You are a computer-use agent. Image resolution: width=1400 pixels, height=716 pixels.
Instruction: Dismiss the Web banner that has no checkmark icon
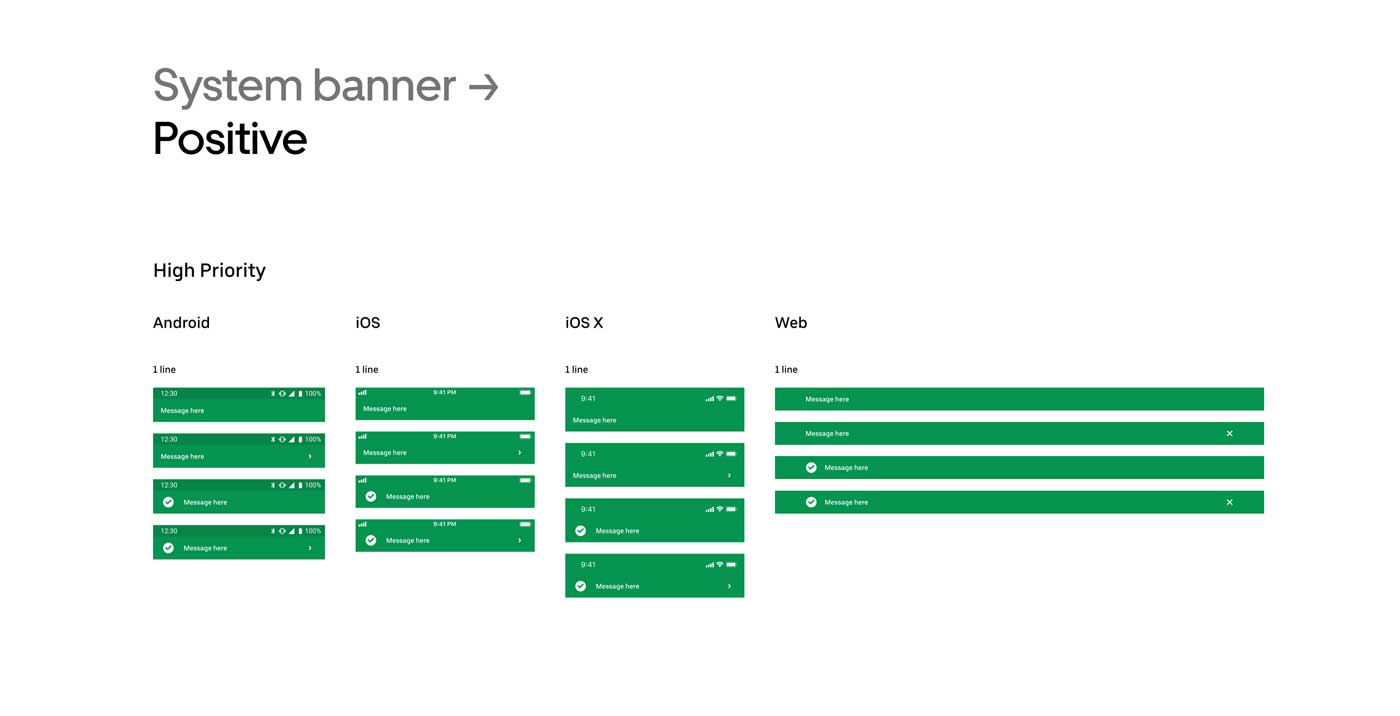click(x=1229, y=433)
